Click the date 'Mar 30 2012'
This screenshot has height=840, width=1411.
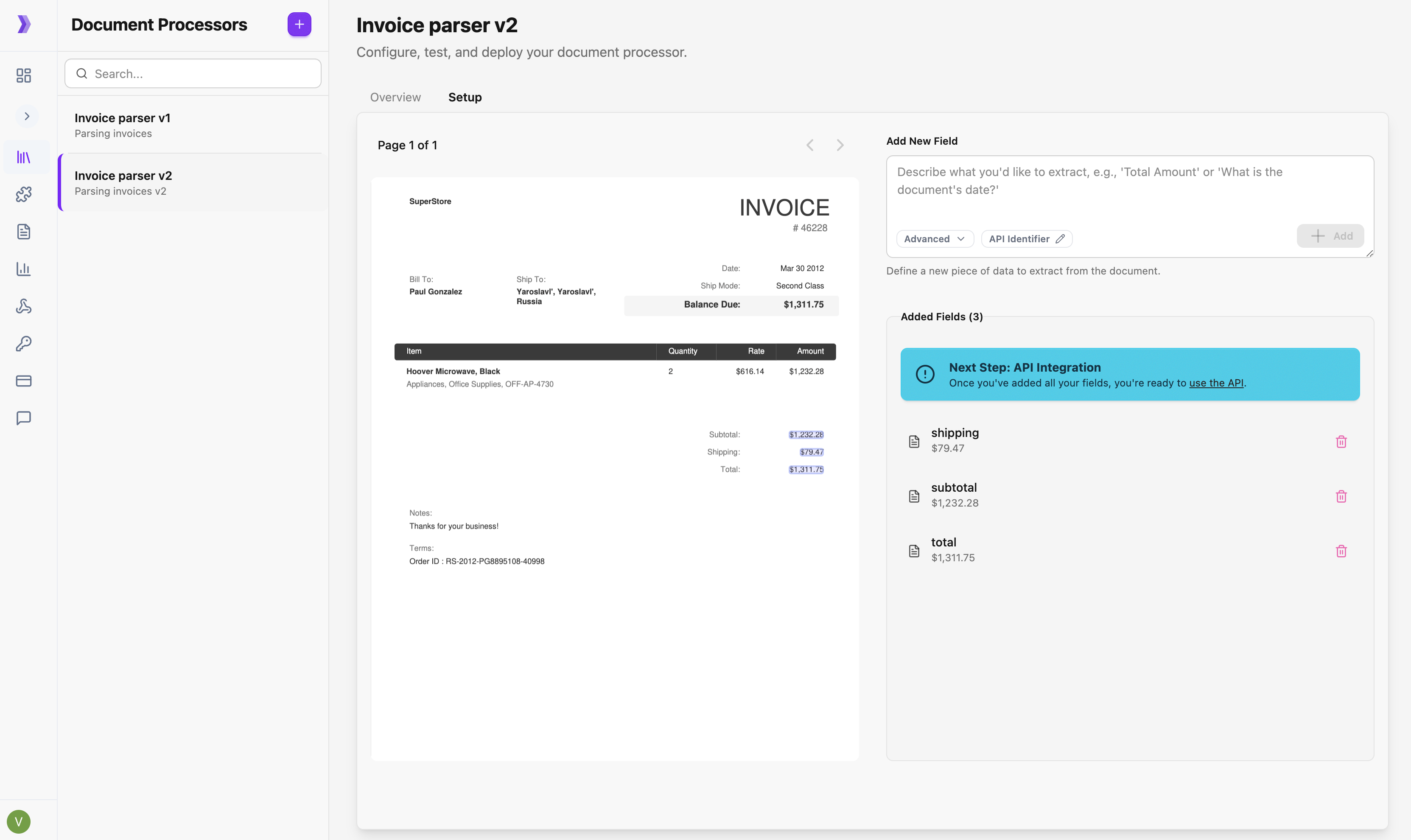pyautogui.click(x=802, y=268)
